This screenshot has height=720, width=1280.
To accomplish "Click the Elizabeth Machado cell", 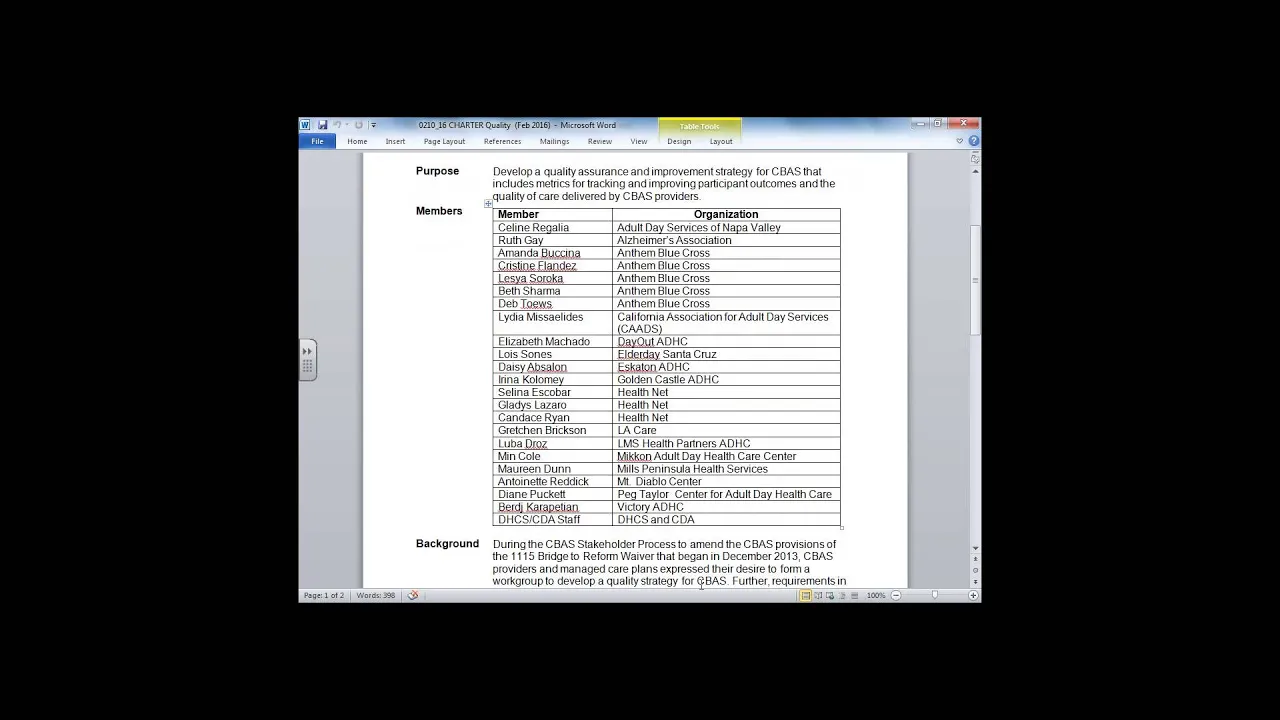I will coord(553,341).
